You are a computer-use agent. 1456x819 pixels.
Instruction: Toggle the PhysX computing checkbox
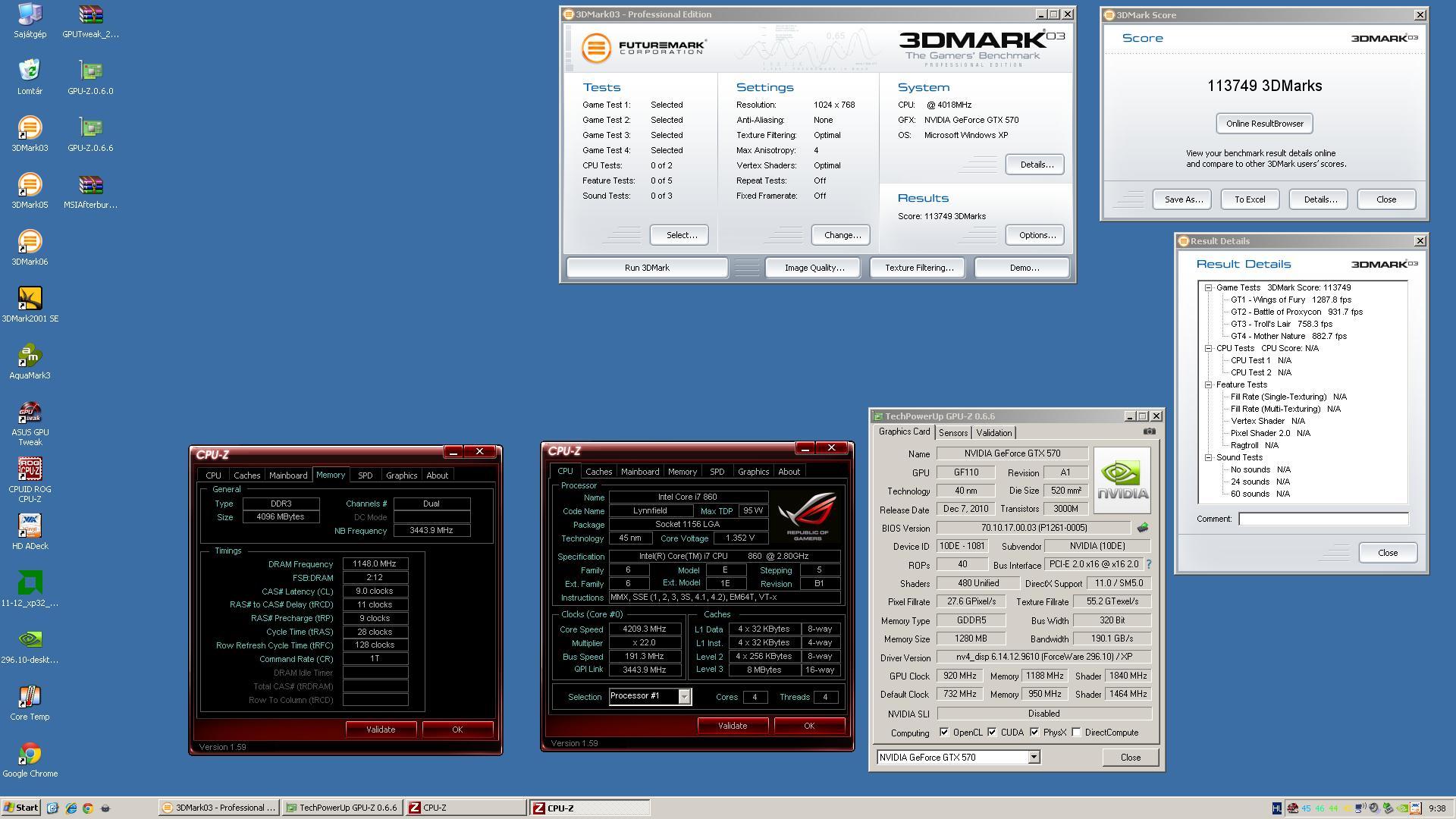[1034, 733]
